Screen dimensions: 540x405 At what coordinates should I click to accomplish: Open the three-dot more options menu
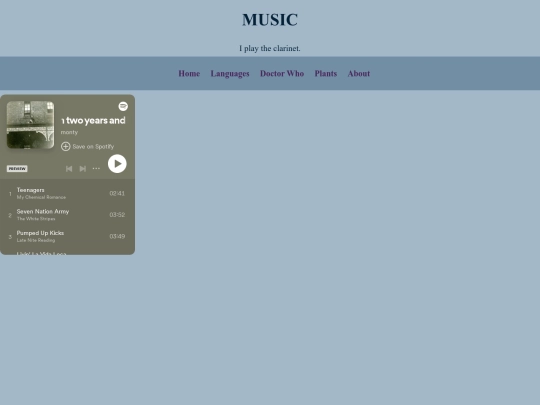tap(96, 168)
